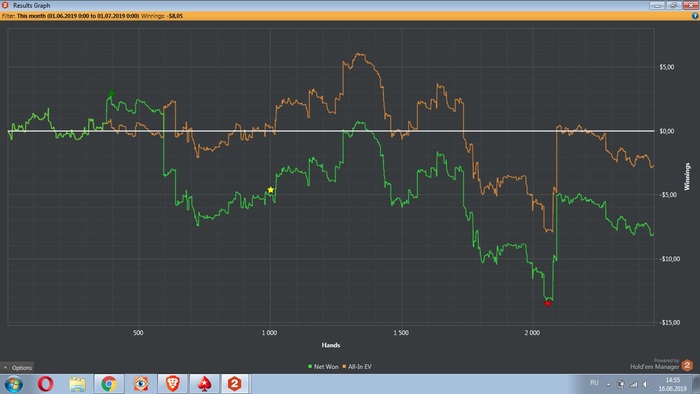Expand the Options panel
The image size is (700, 394).
click(17, 368)
